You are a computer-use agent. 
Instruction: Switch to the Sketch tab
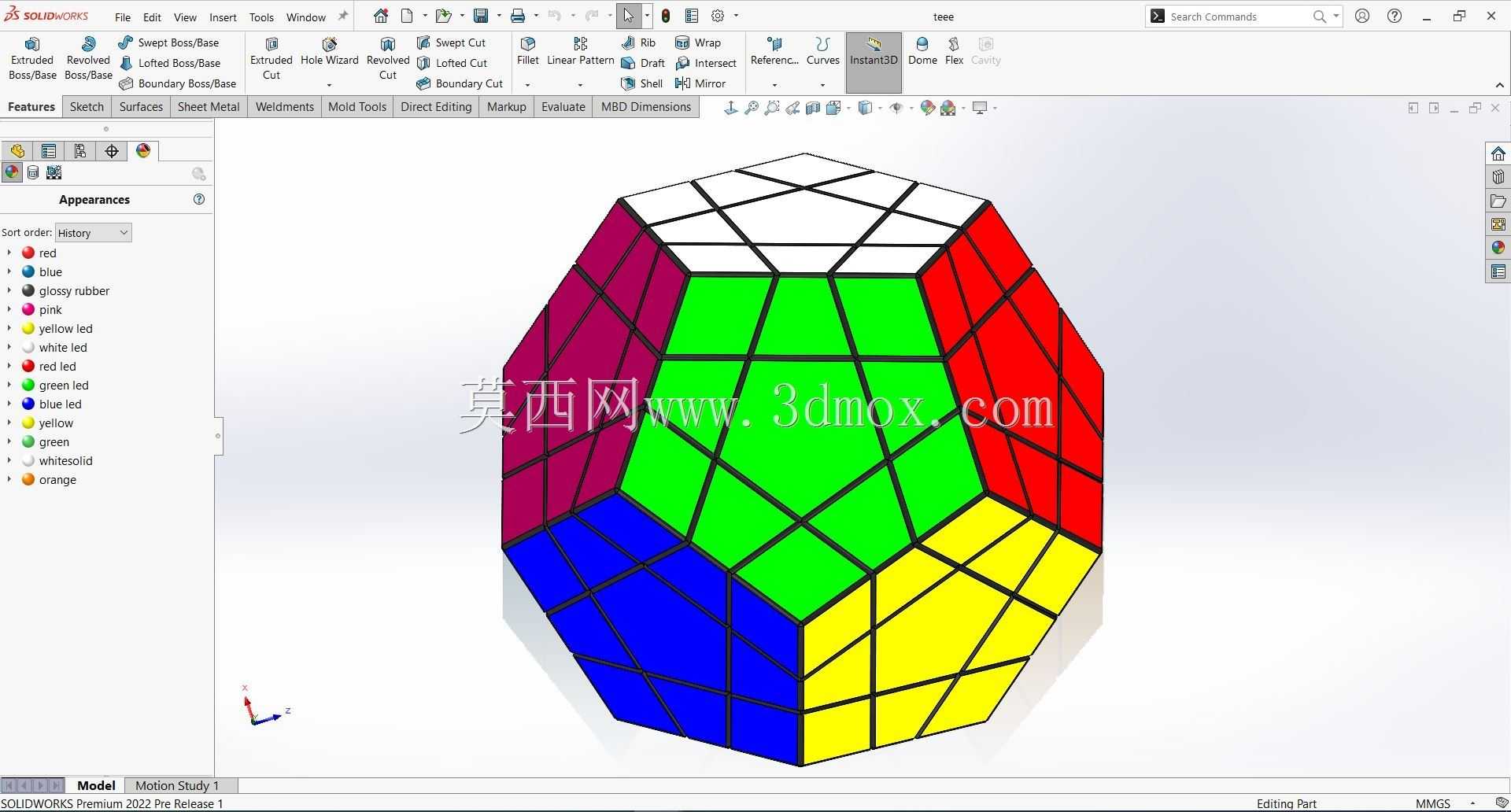87,107
